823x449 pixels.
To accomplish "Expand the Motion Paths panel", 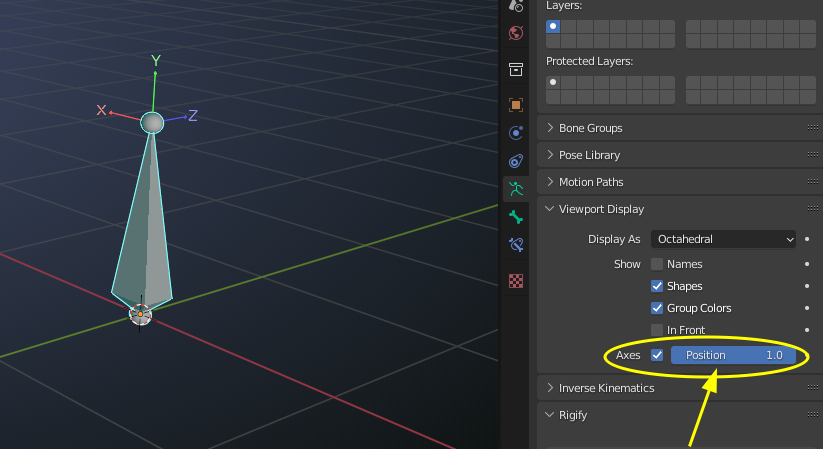I will (x=678, y=182).
